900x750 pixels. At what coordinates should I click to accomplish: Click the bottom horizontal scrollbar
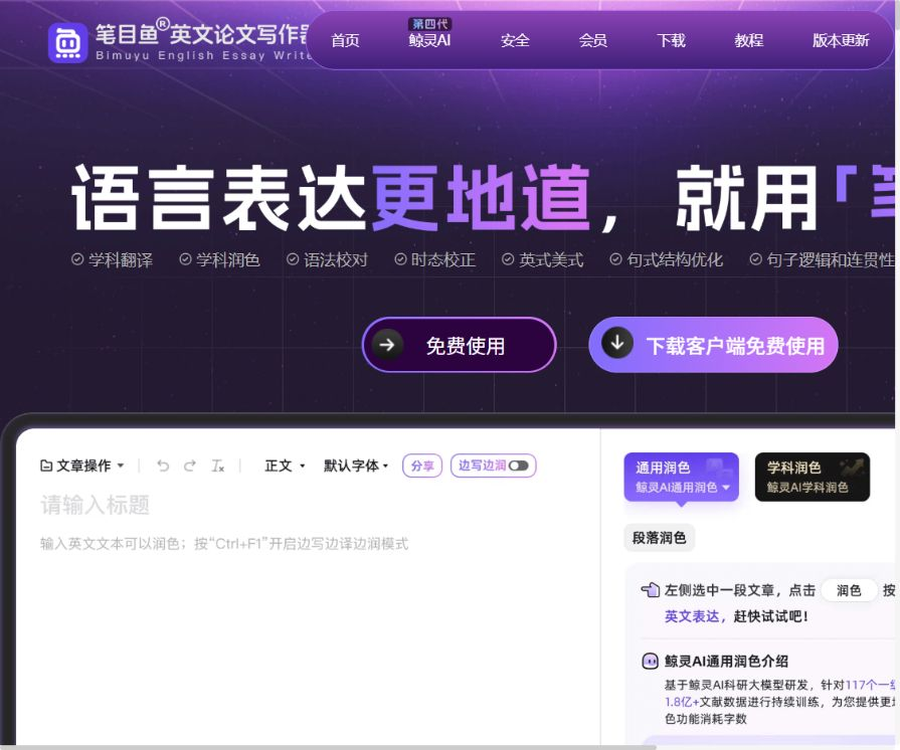point(328,747)
